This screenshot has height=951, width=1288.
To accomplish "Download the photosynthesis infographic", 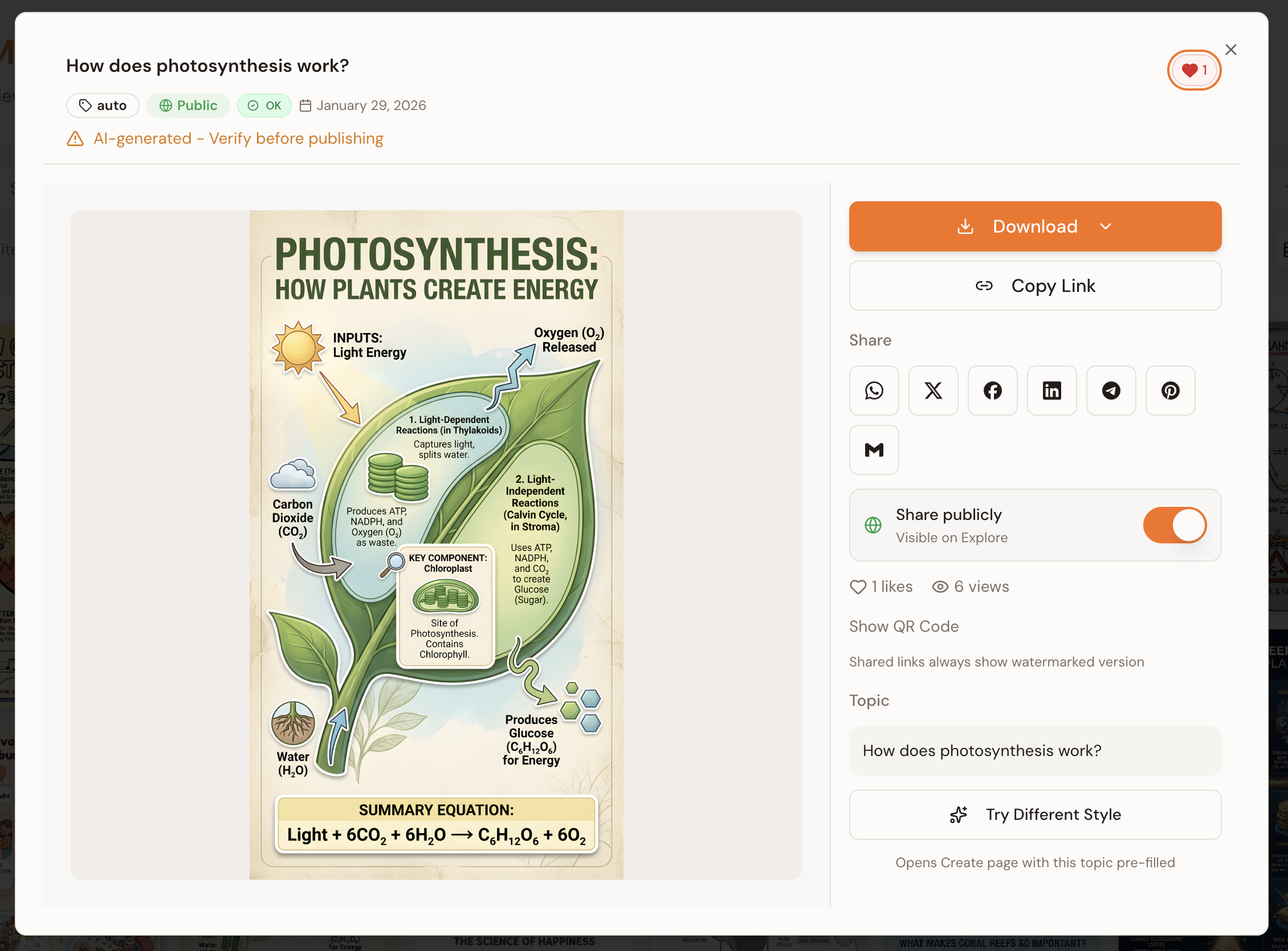I will point(1035,226).
